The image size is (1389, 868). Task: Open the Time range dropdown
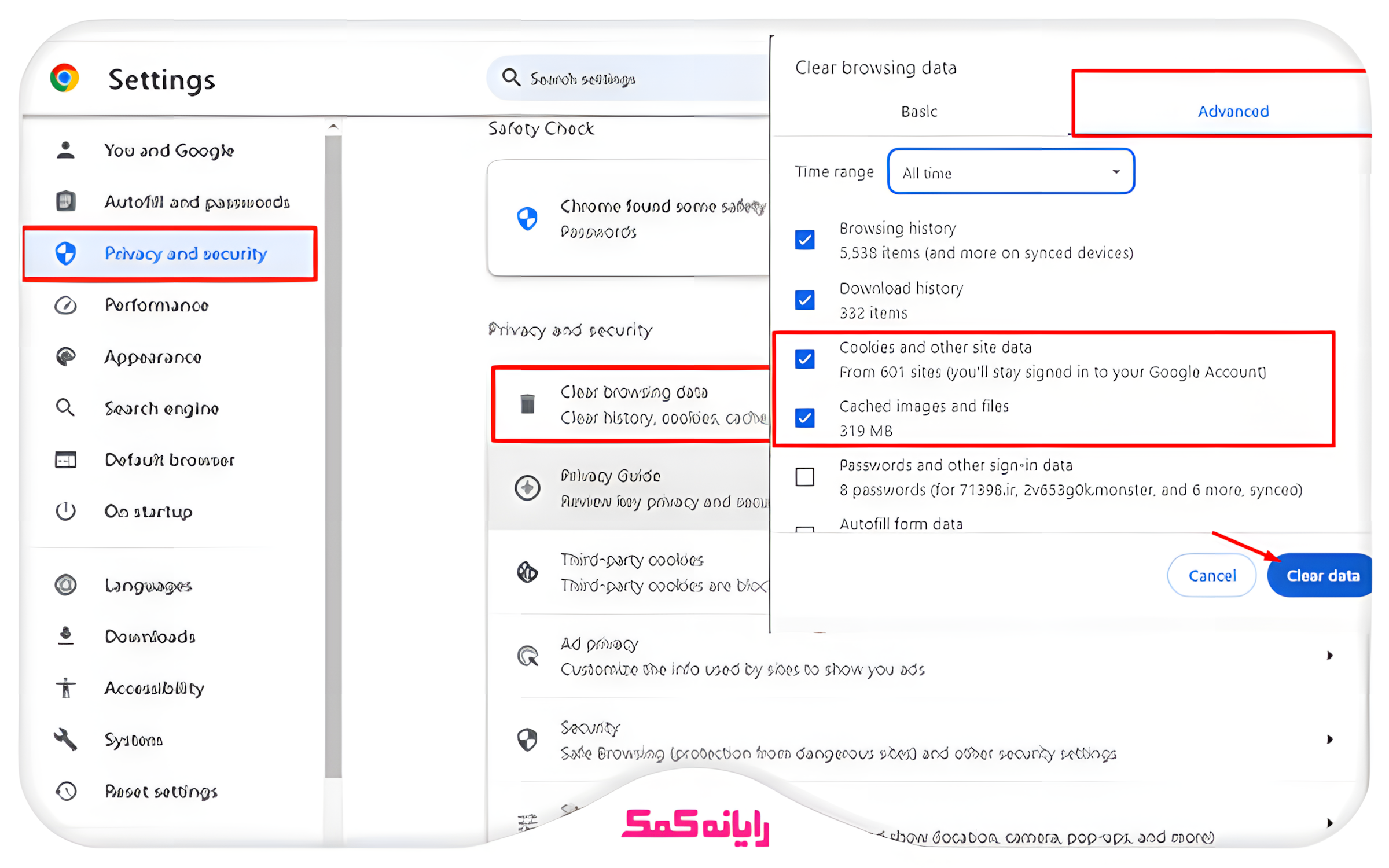point(1010,172)
